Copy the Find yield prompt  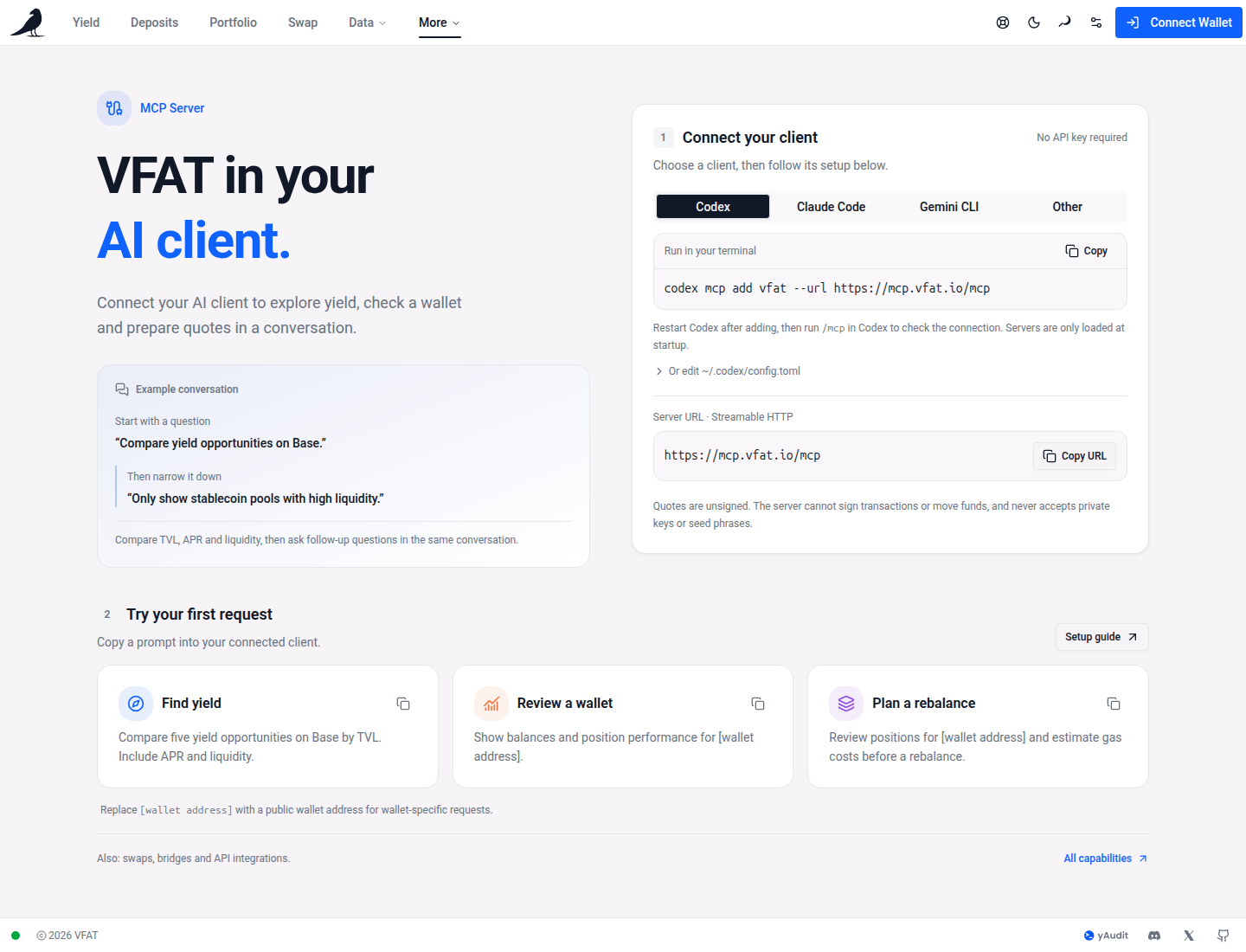coord(403,704)
